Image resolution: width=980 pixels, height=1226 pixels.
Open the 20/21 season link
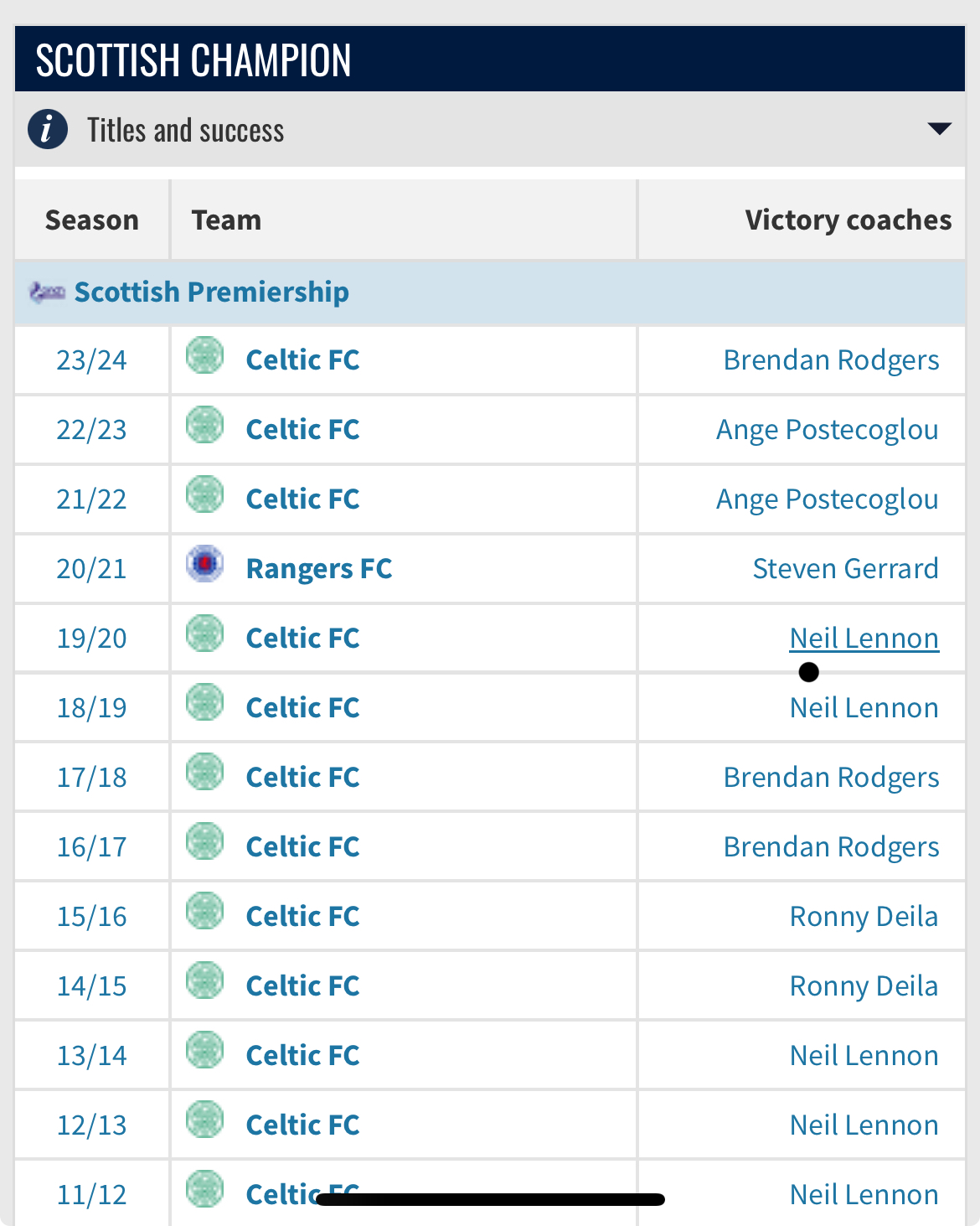[x=91, y=569]
